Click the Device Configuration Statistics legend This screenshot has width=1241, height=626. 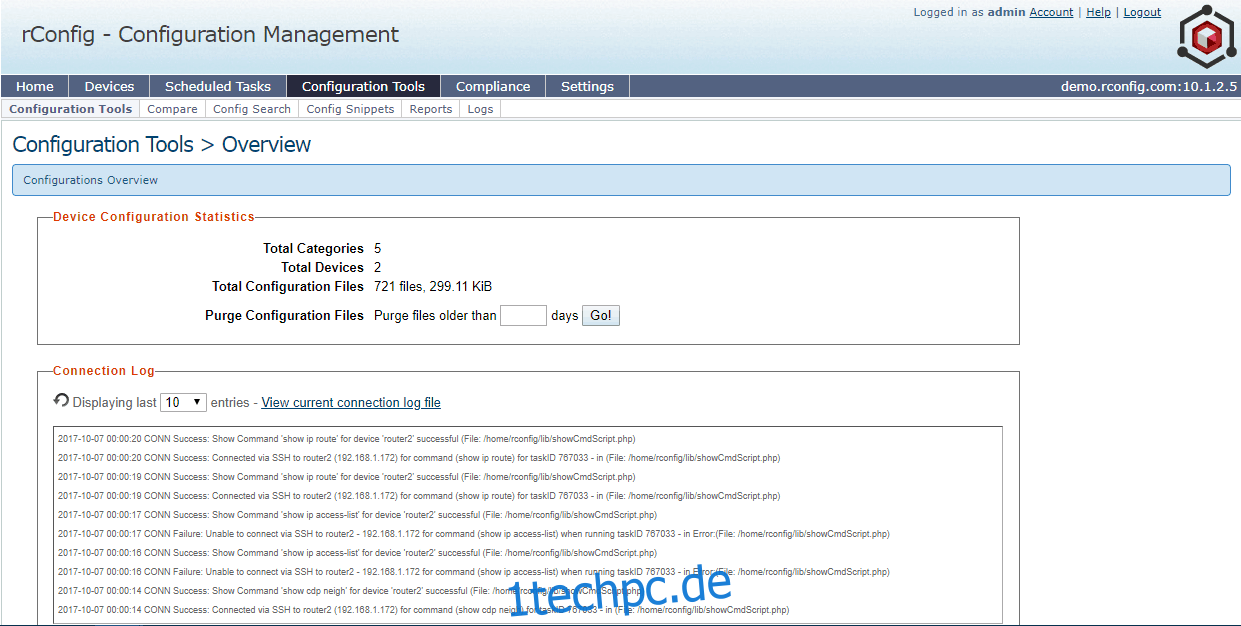click(x=154, y=217)
